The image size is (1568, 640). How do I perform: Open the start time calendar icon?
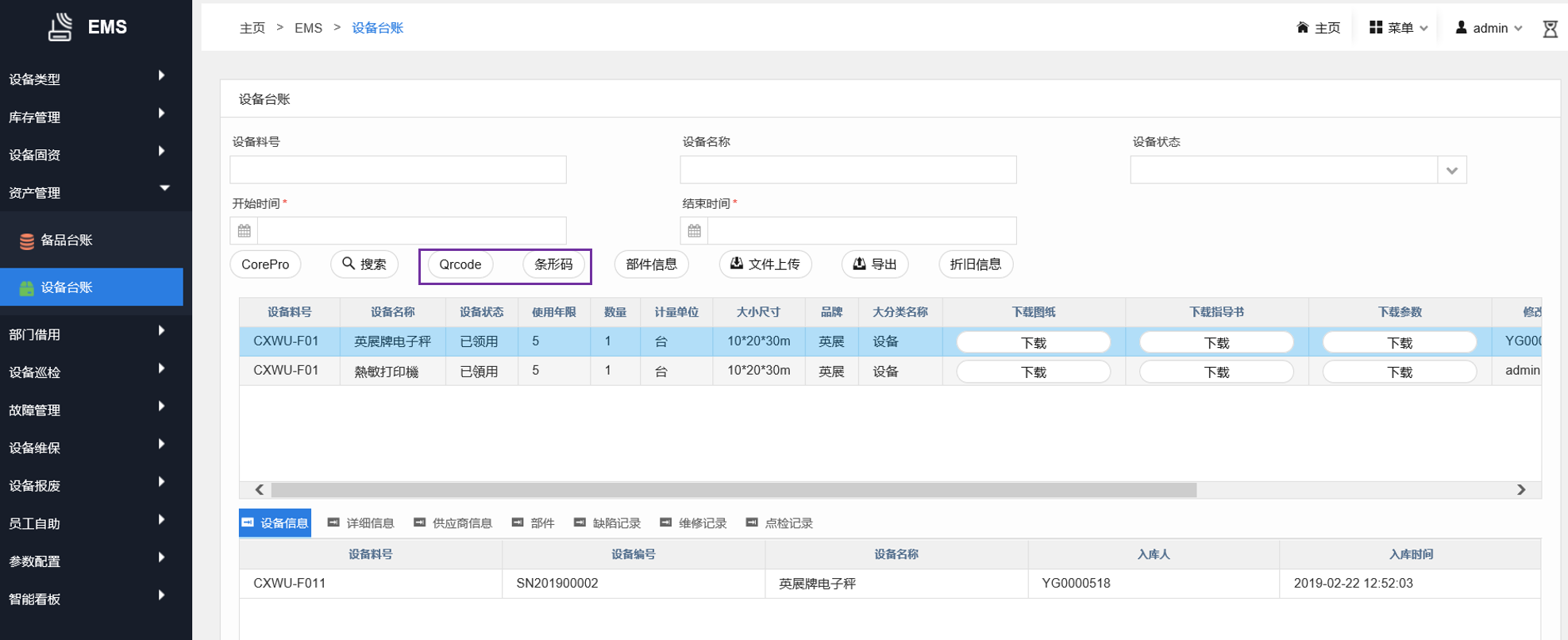click(245, 231)
